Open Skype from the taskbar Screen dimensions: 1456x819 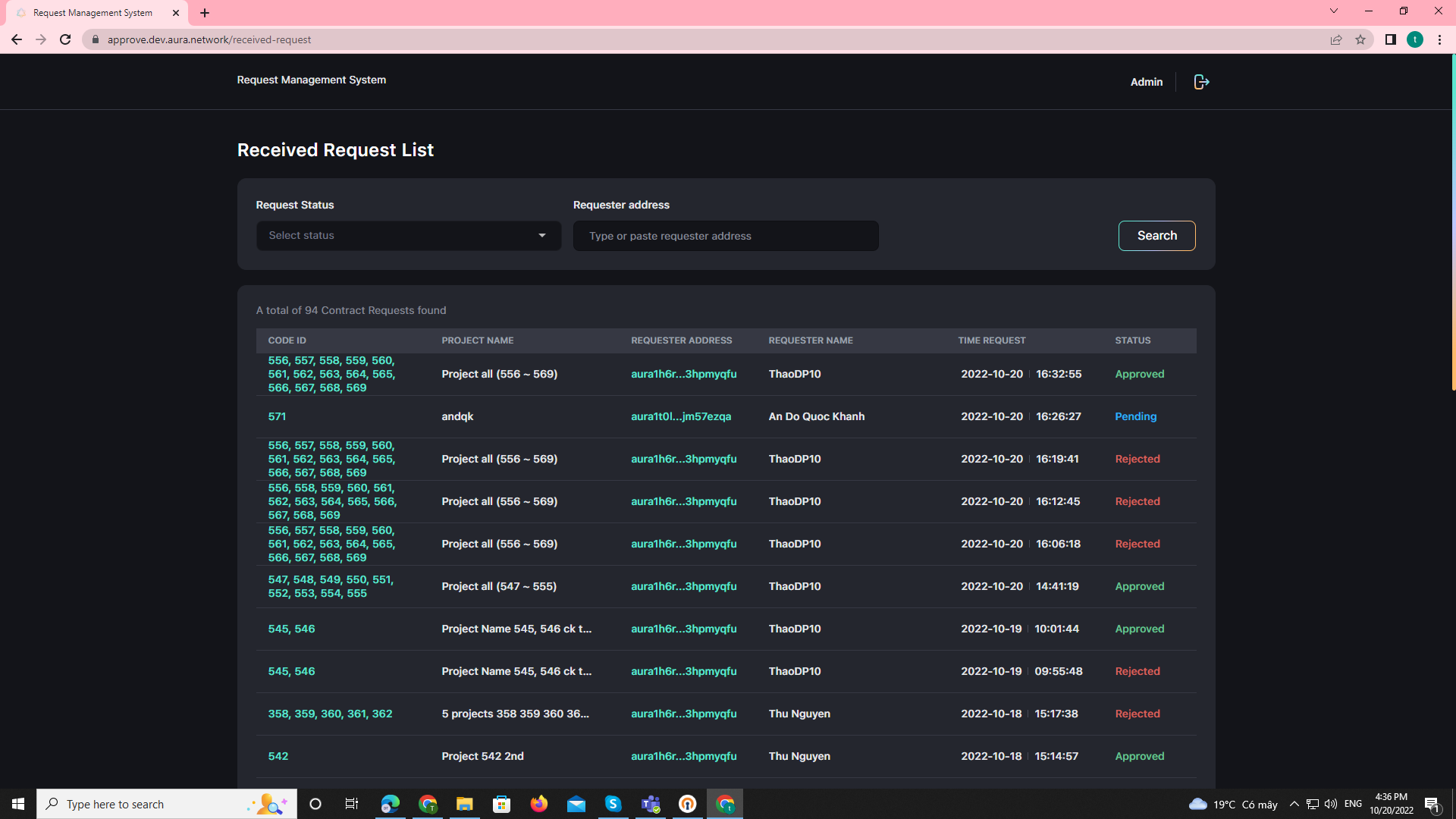[613, 804]
